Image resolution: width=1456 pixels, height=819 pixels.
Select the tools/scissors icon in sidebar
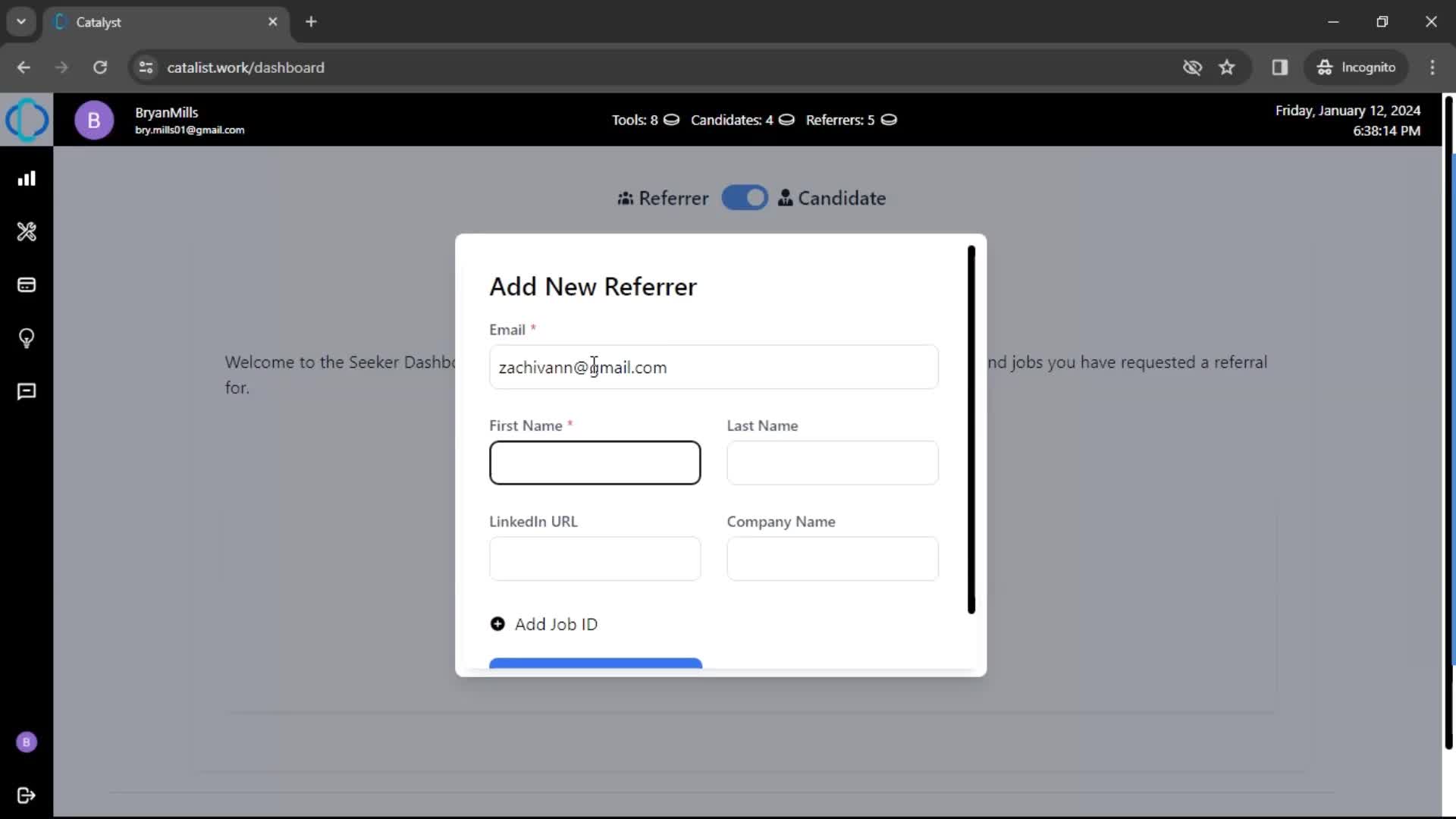tap(27, 232)
